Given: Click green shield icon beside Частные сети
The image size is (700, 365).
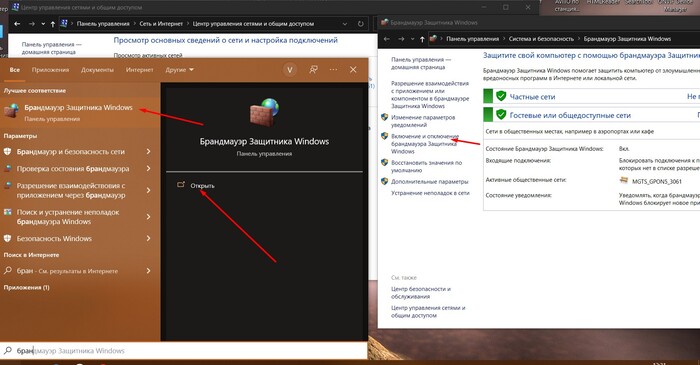Looking at the screenshot, I should click(x=501, y=96).
